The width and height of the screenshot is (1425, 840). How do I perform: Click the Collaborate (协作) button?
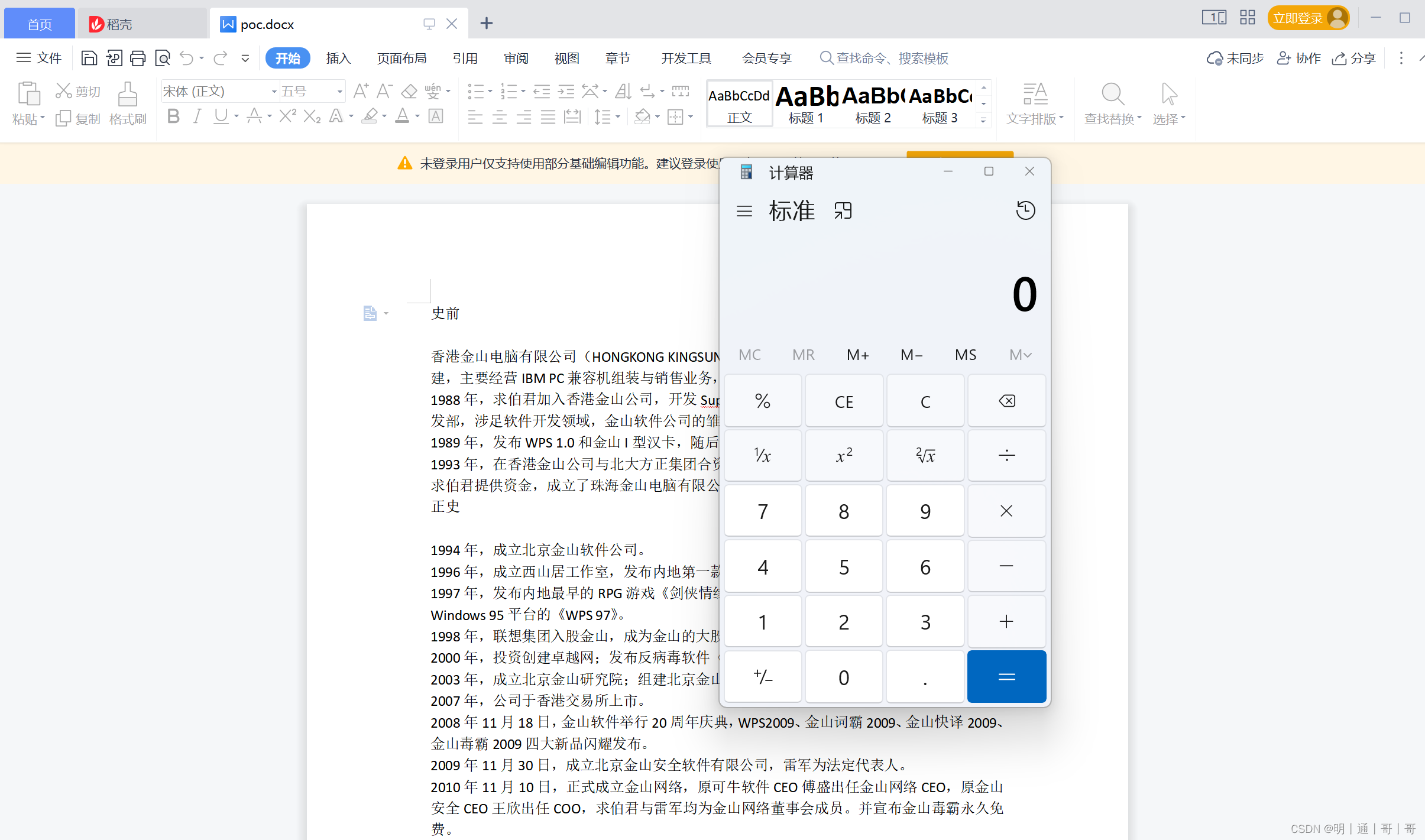1298,58
